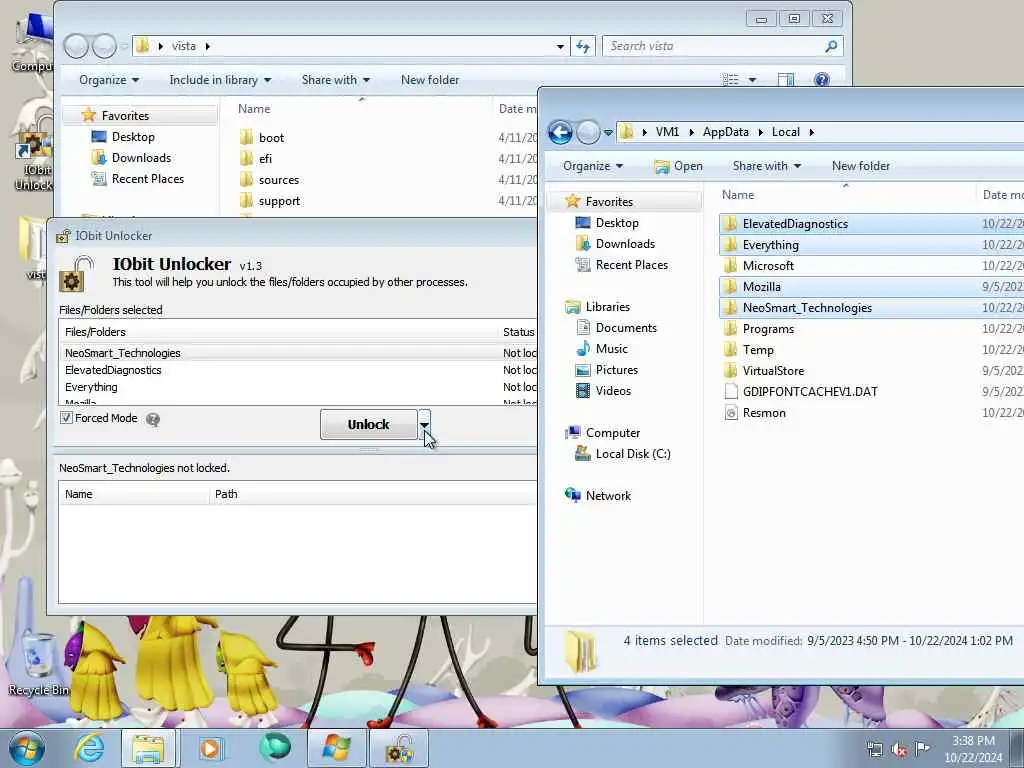Viewport: 1024px width, 768px height.
Task: Launch Internet Explorer from the taskbar
Action: coord(89,748)
